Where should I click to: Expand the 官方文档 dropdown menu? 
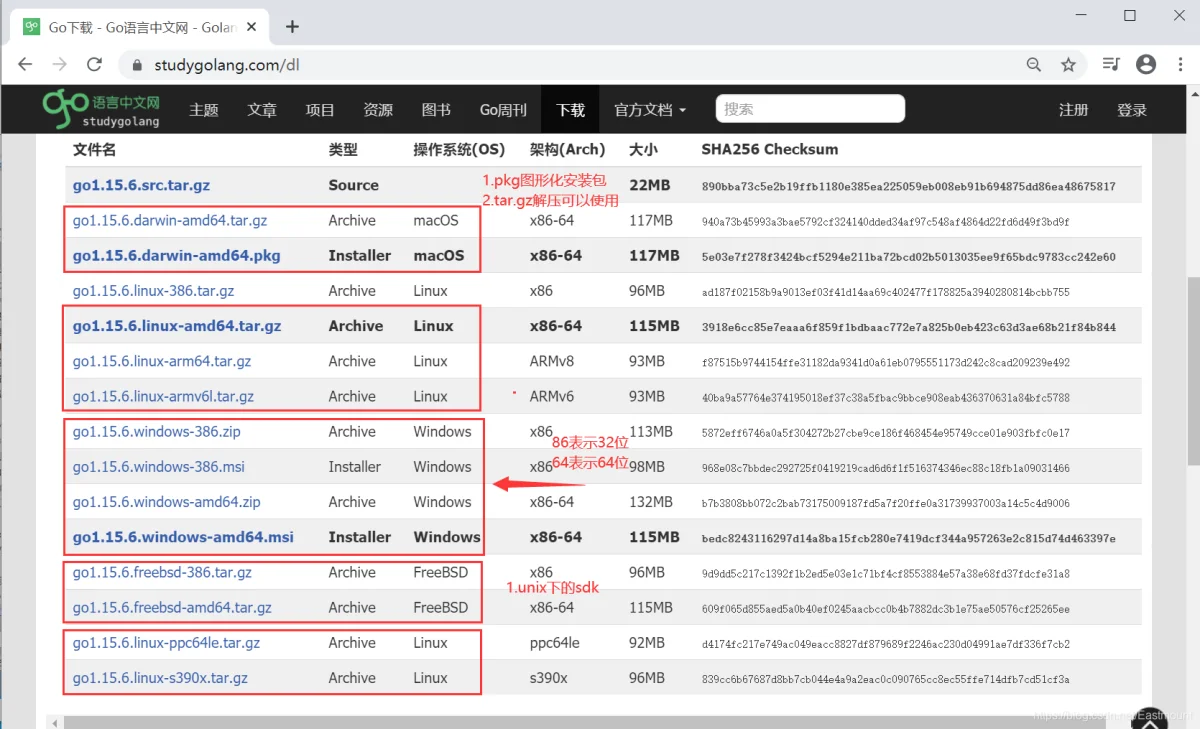point(650,110)
